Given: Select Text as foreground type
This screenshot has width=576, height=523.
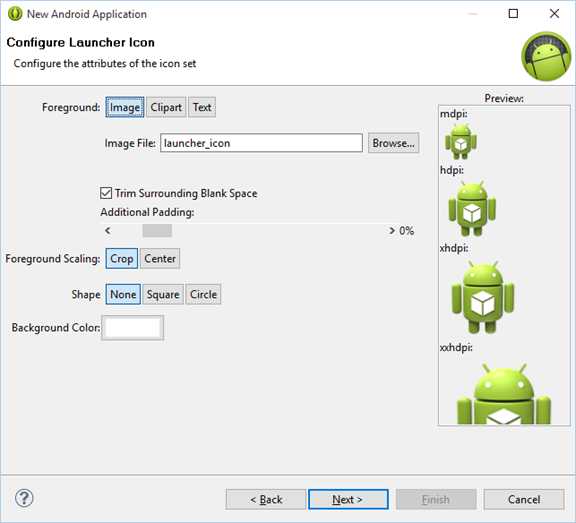Looking at the screenshot, I should (x=202, y=107).
